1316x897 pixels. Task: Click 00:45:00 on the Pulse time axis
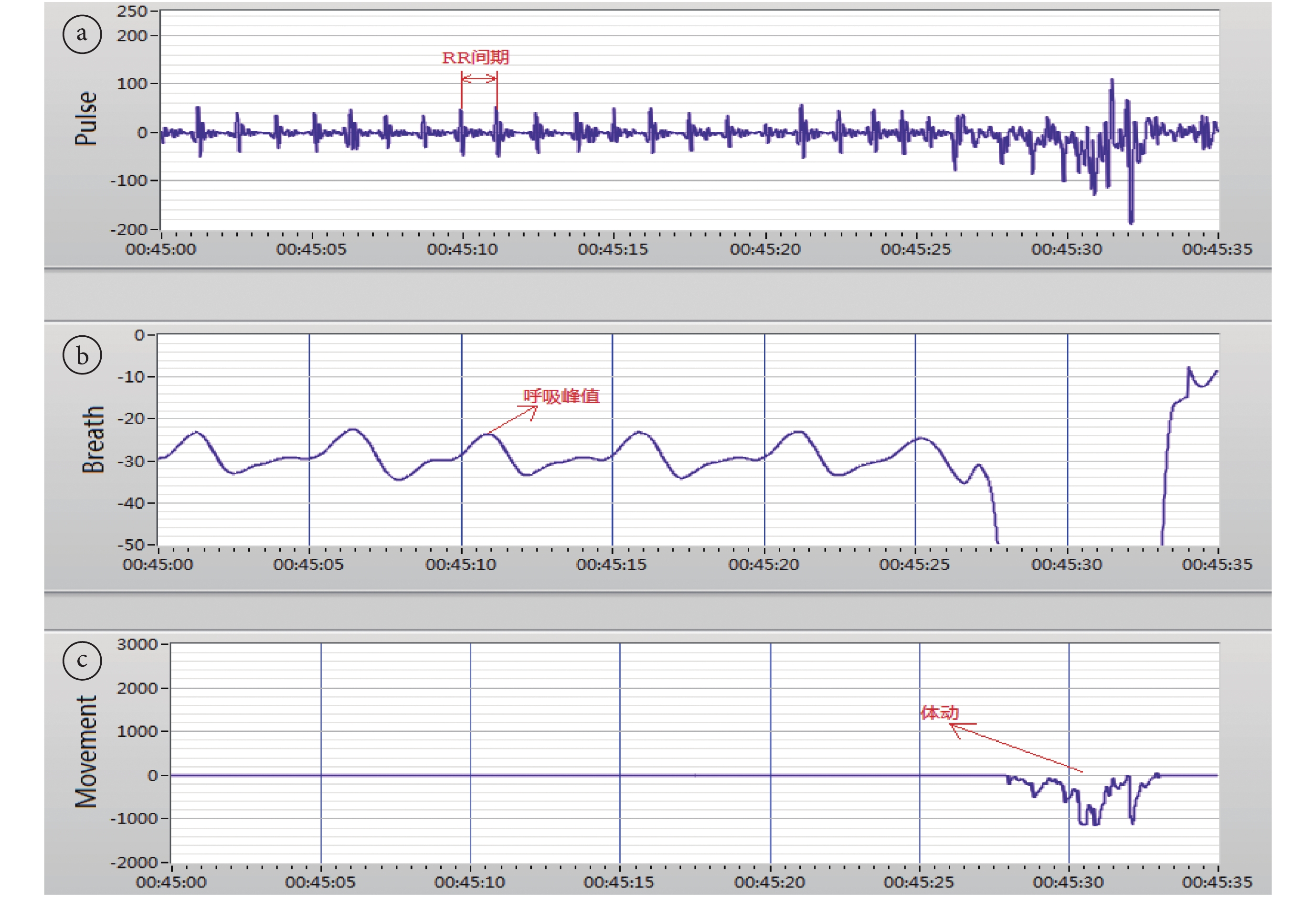(161, 249)
